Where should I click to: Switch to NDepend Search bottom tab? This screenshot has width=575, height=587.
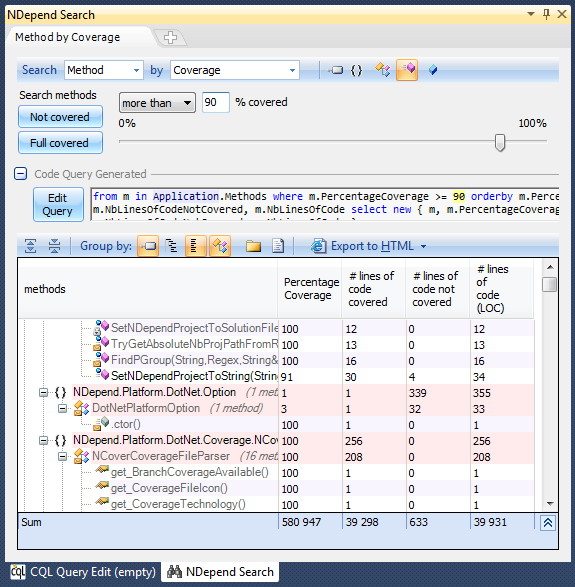220,572
